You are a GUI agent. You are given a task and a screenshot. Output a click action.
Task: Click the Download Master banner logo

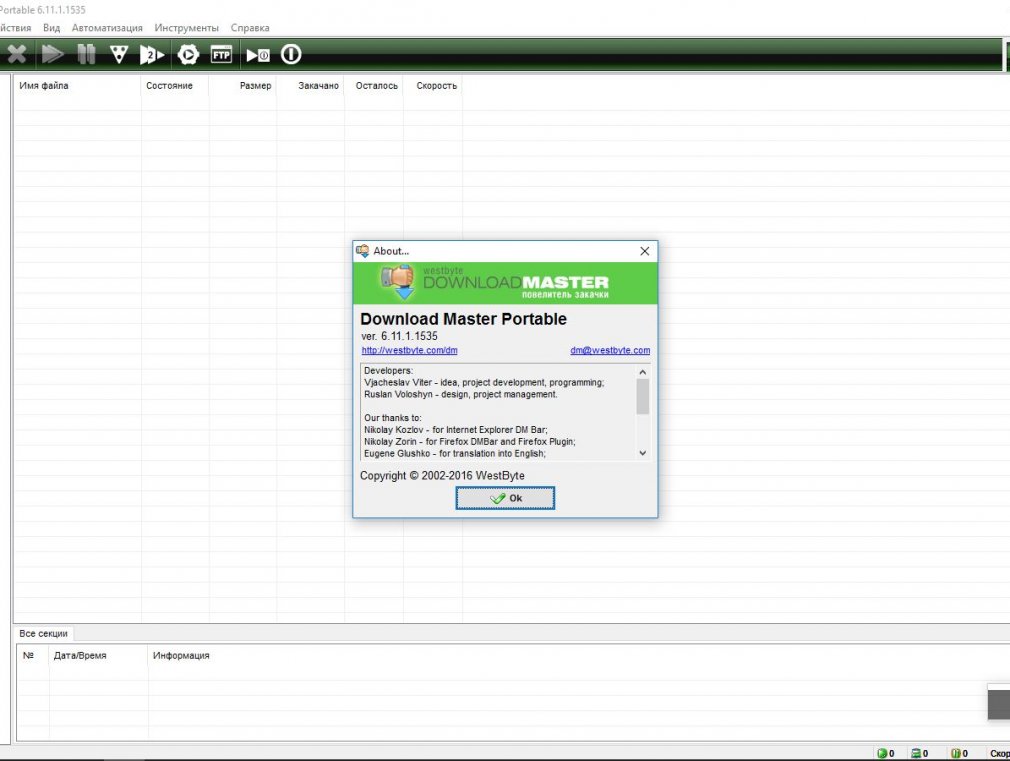pyautogui.click(x=505, y=283)
